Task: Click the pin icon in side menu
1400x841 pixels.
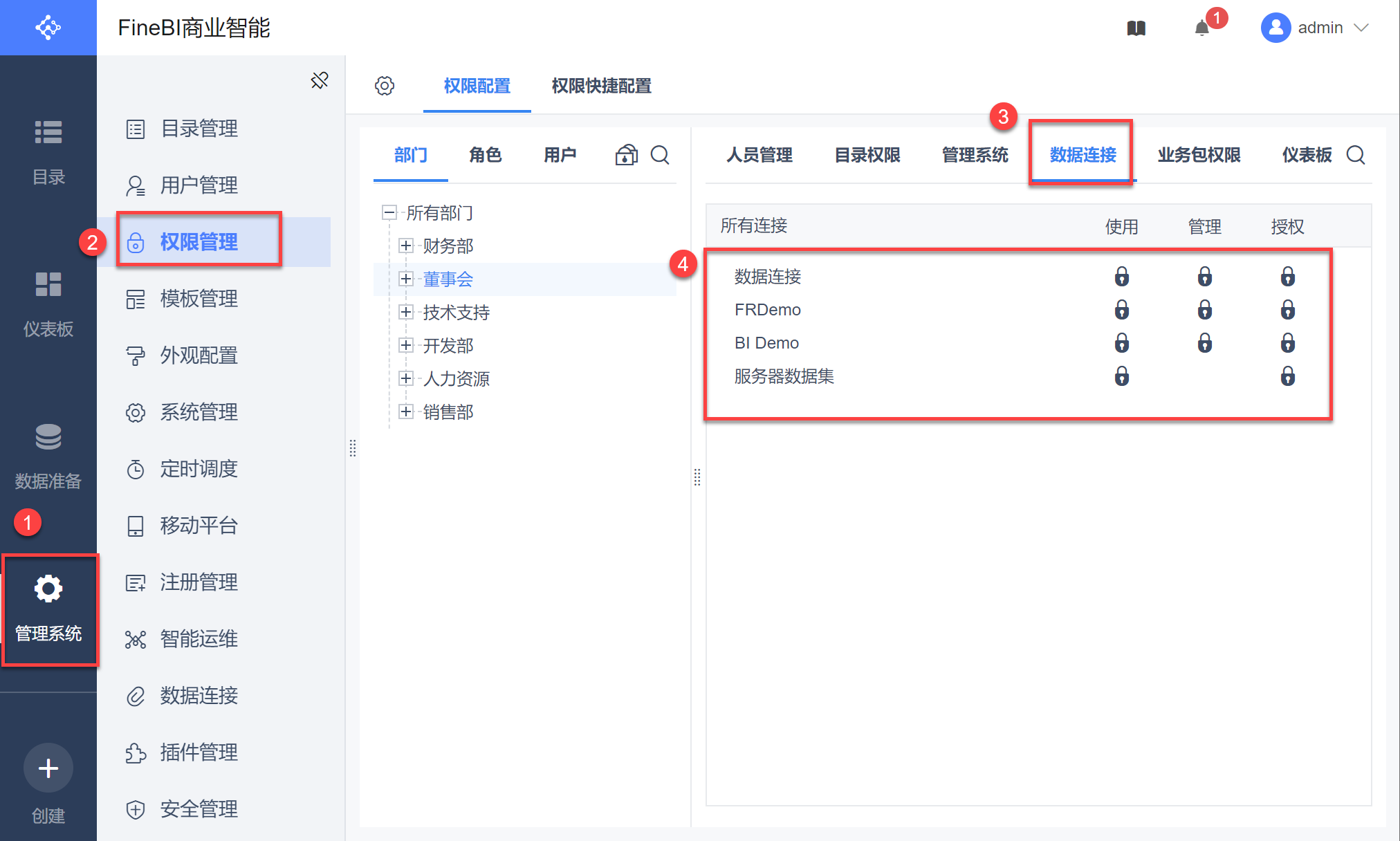Action: [320, 80]
